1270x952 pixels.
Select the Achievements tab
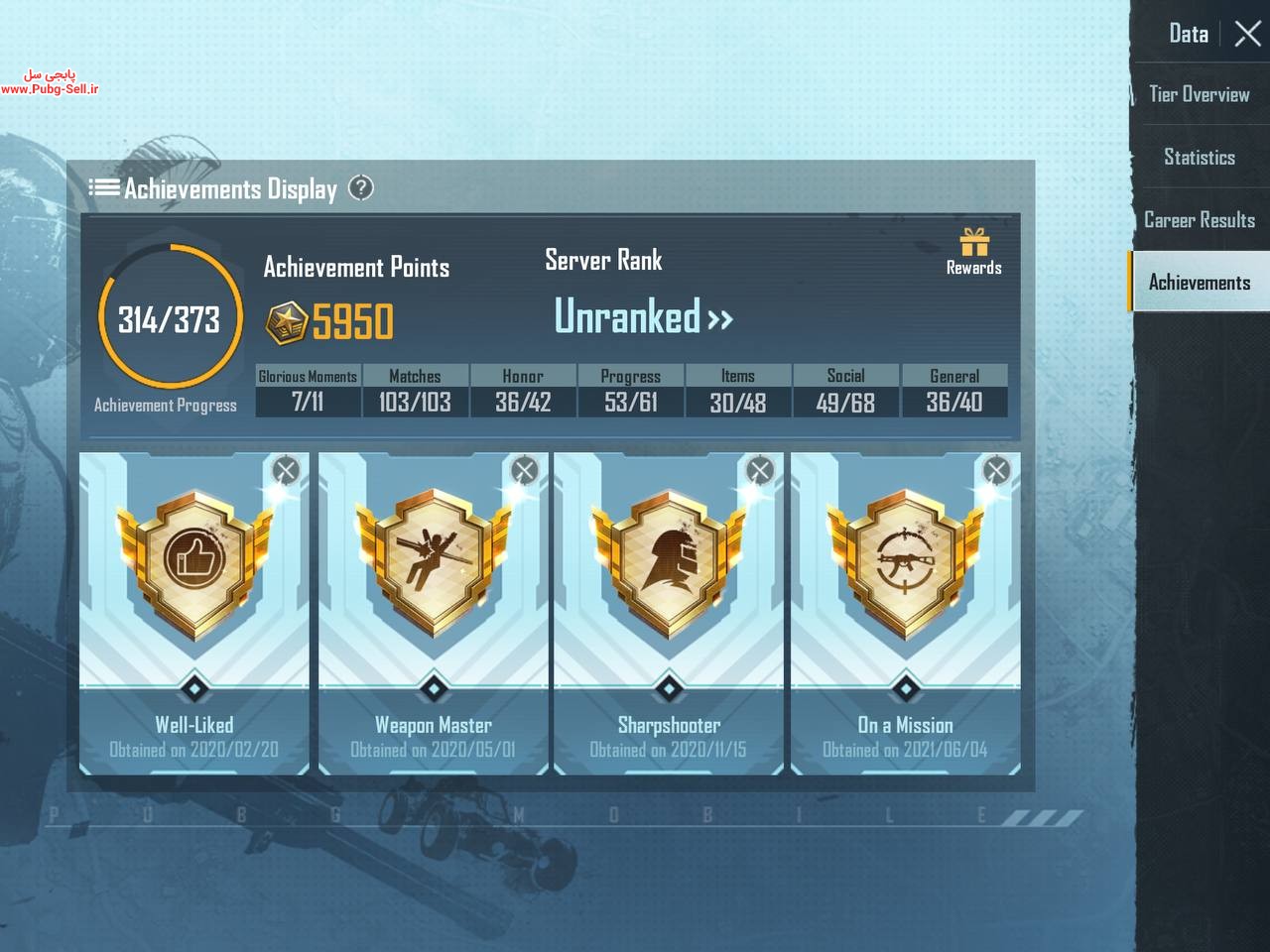pos(1200,282)
